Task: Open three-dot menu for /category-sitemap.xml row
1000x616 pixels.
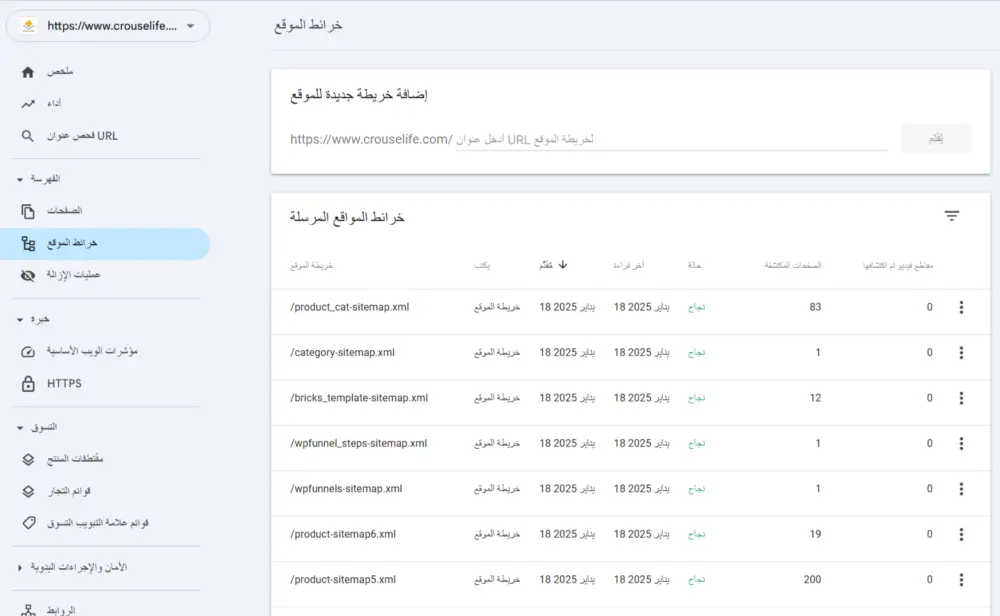Action: click(962, 352)
